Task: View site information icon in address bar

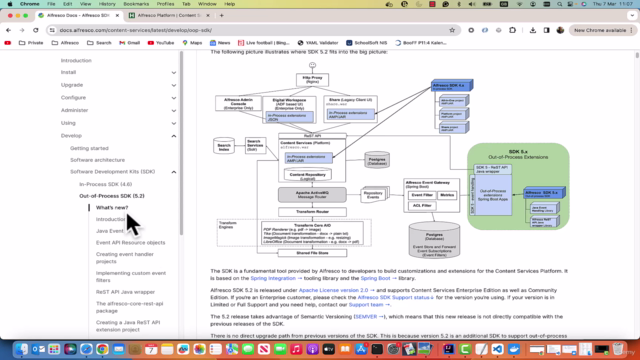Action: pos(52,30)
